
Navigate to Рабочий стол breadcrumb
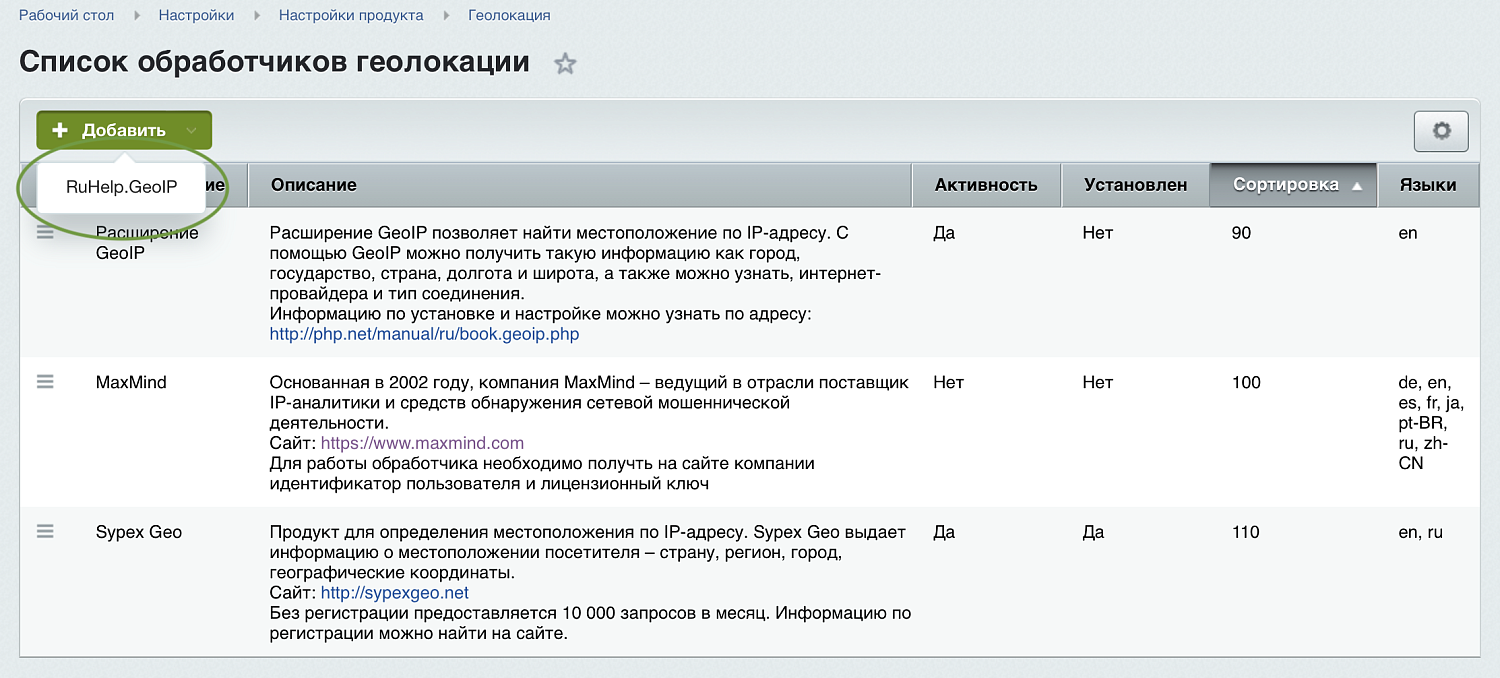(66, 14)
